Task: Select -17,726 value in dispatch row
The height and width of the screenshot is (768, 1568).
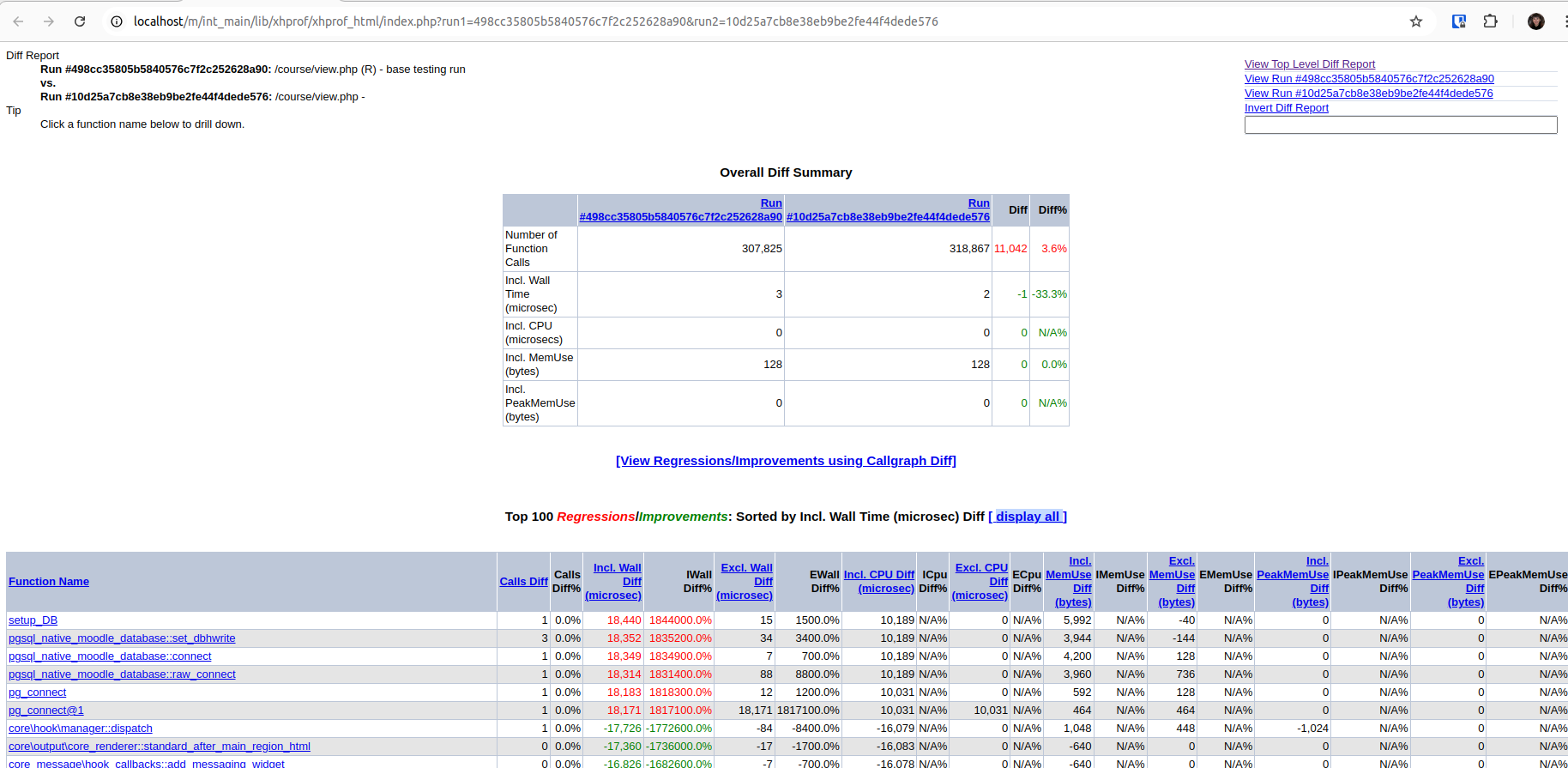Action: [623, 729]
